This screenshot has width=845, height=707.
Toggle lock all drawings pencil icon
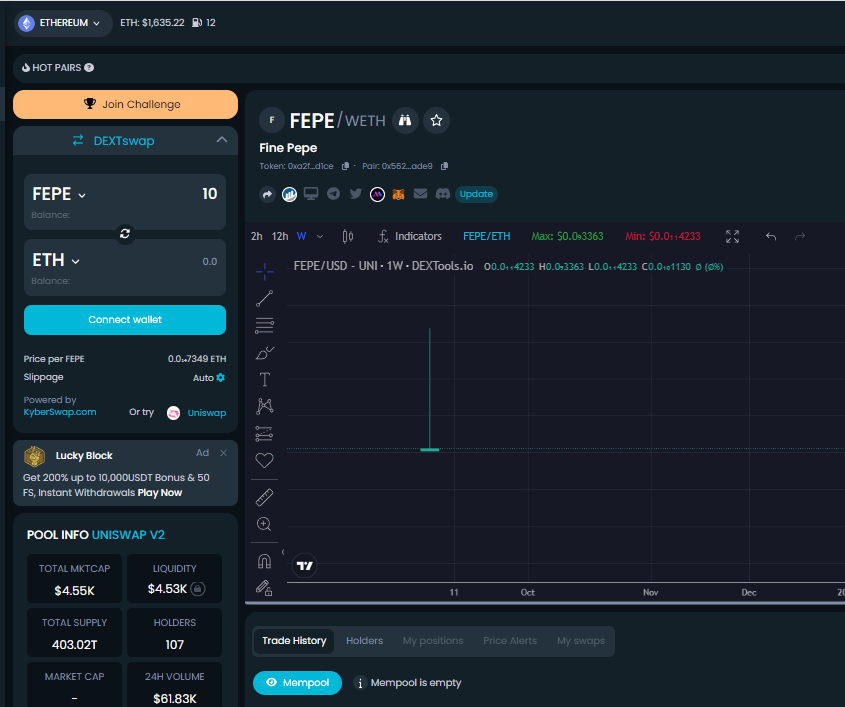coord(265,587)
